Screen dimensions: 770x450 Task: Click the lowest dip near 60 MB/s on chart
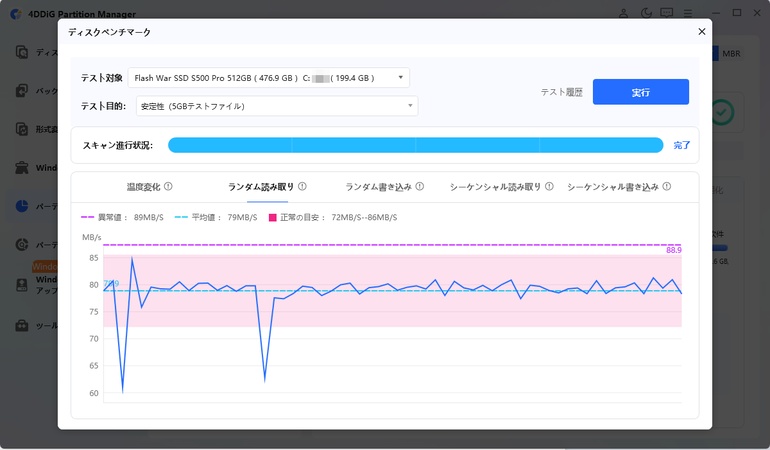coord(122,392)
